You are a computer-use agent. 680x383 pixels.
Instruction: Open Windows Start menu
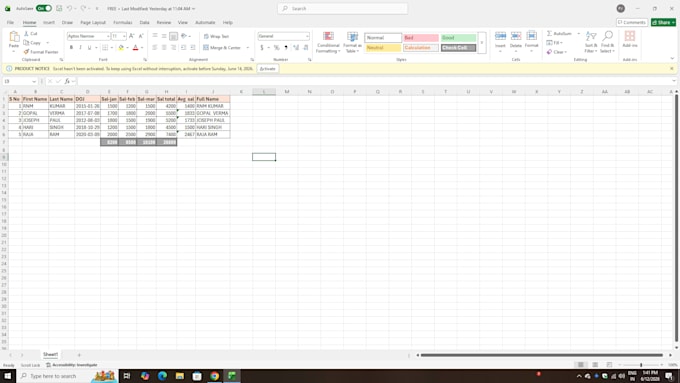[7, 376]
